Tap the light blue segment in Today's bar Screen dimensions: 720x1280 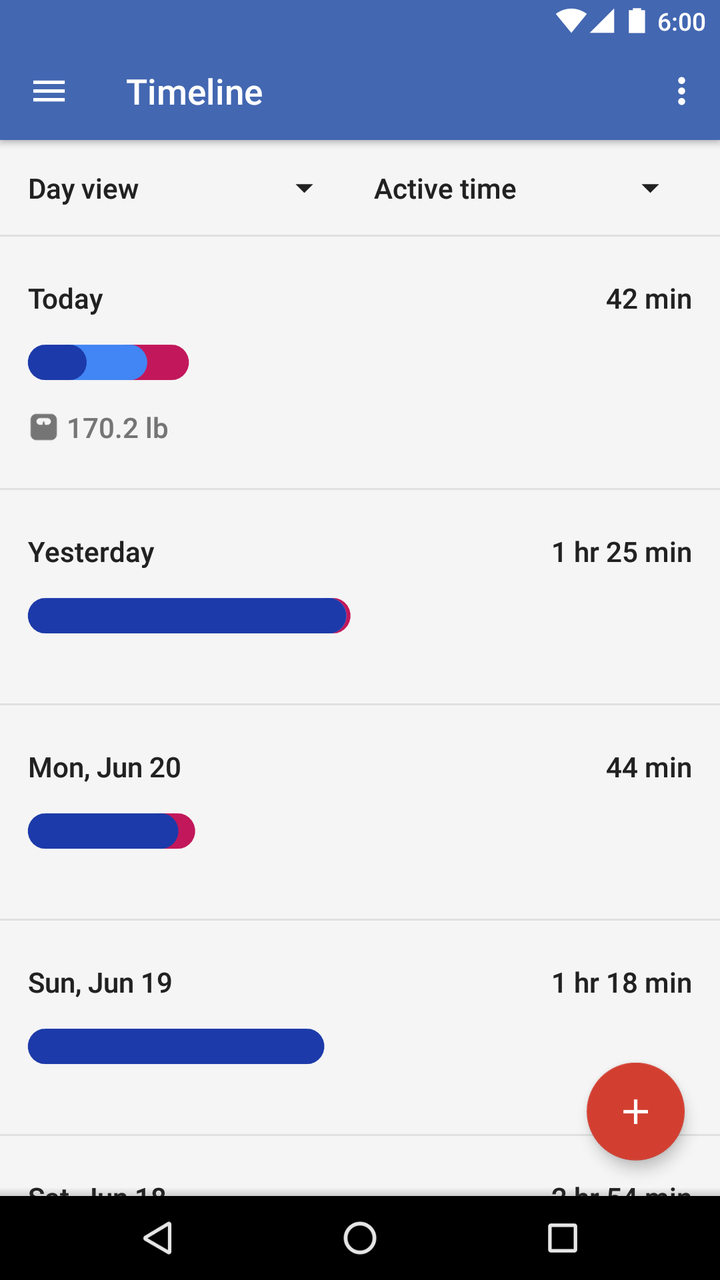(112, 362)
